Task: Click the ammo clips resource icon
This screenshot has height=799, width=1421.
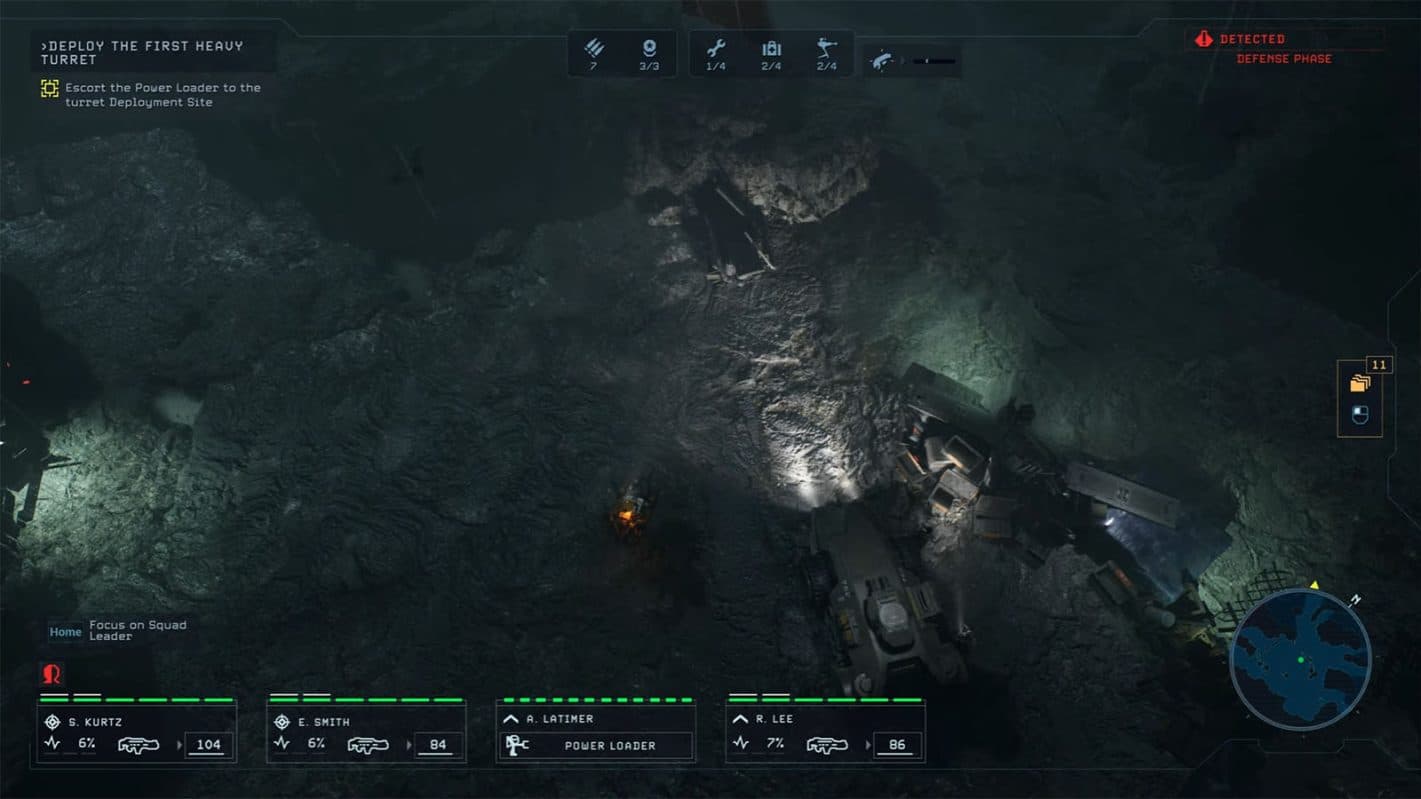Action: point(594,47)
